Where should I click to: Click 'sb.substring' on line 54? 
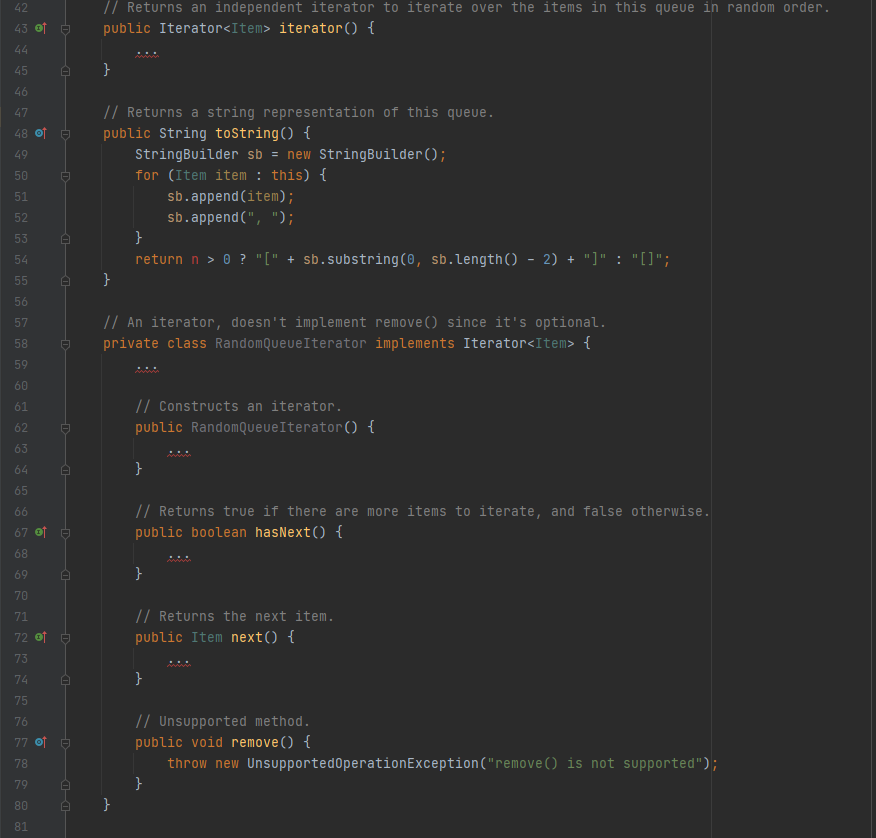pyautogui.click(x=351, y=260)
